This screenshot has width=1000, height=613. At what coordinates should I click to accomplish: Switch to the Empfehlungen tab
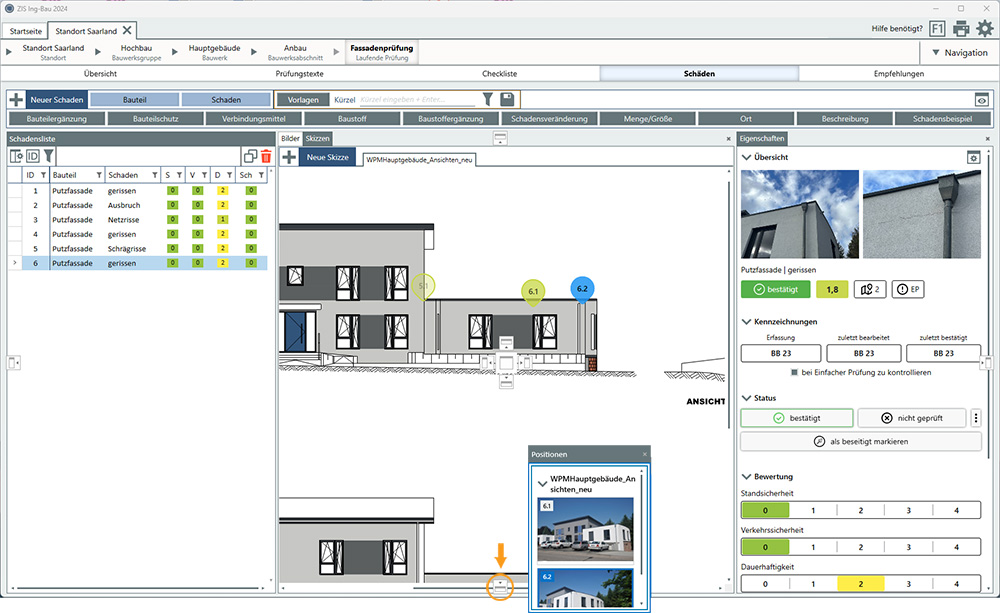click(x=898, y=73)
